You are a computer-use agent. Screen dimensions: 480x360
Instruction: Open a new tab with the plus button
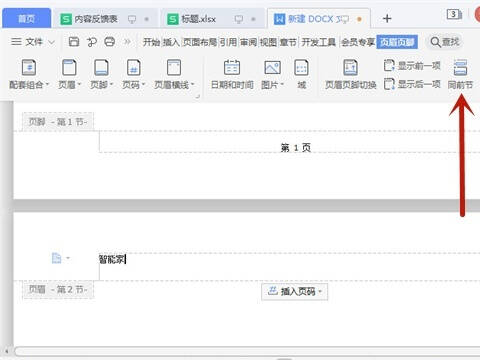[x=387, y=19]
